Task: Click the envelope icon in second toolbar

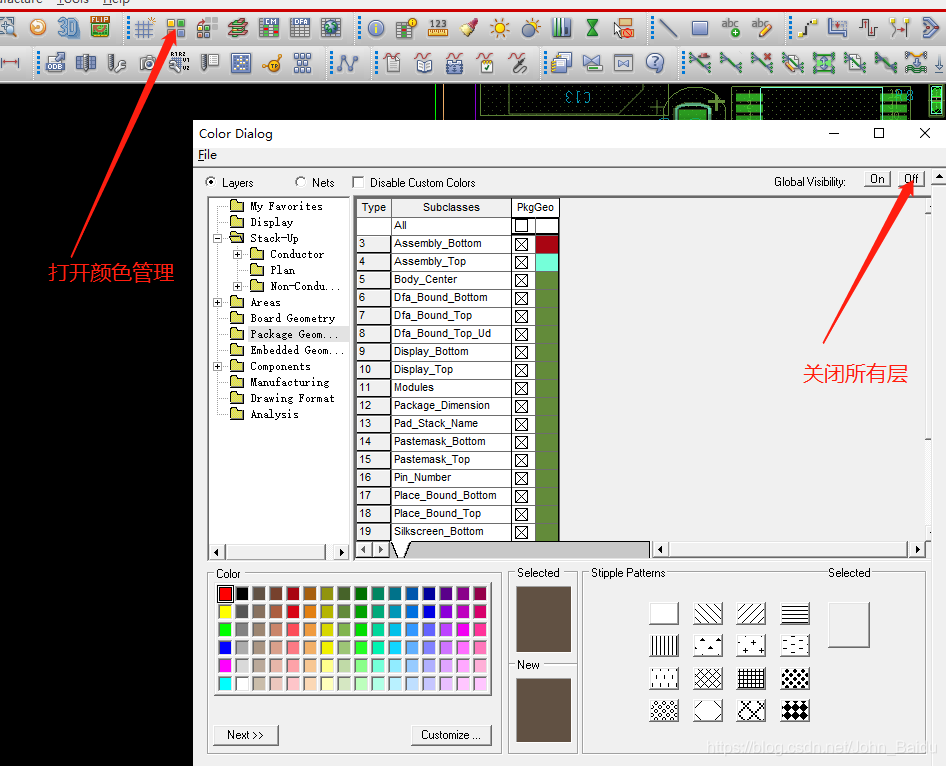Action: coord(624,63)
